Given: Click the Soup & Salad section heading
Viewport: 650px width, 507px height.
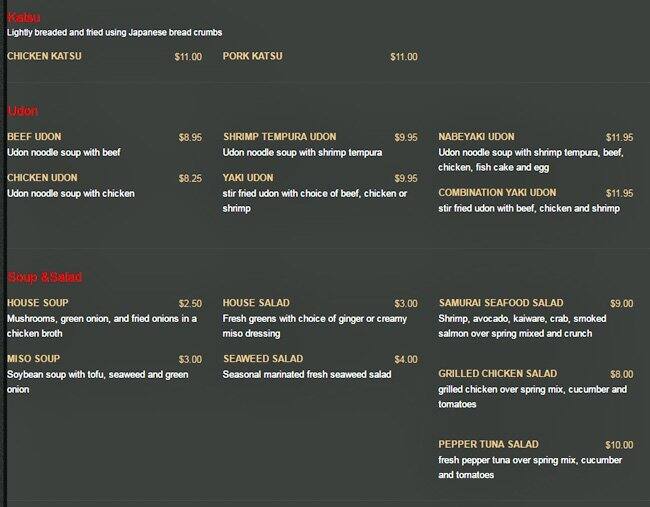Looking at the screenshot, I should point(45,276).
